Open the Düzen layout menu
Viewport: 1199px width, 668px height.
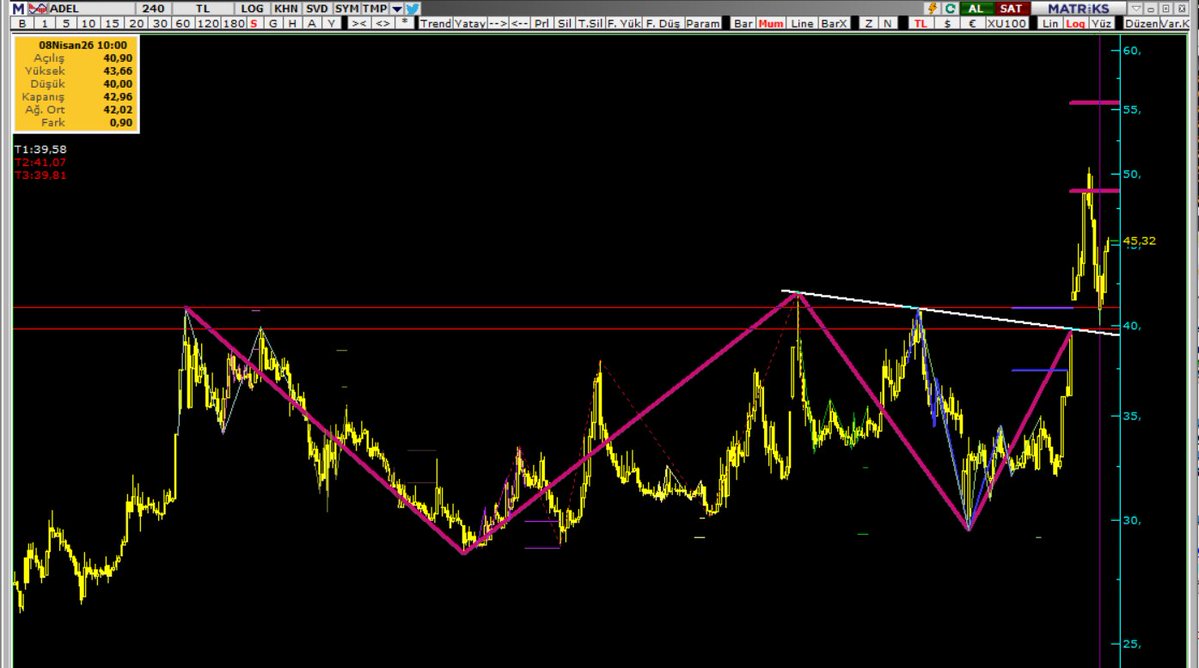click(x=1142, y=24)
